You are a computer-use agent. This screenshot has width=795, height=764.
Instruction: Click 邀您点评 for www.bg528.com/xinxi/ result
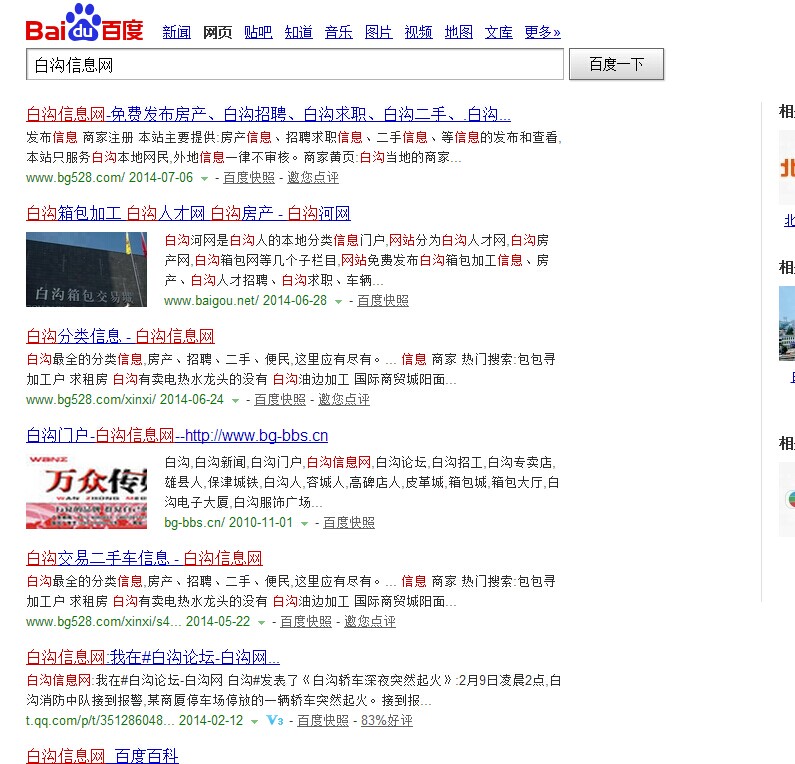point(343,400)
